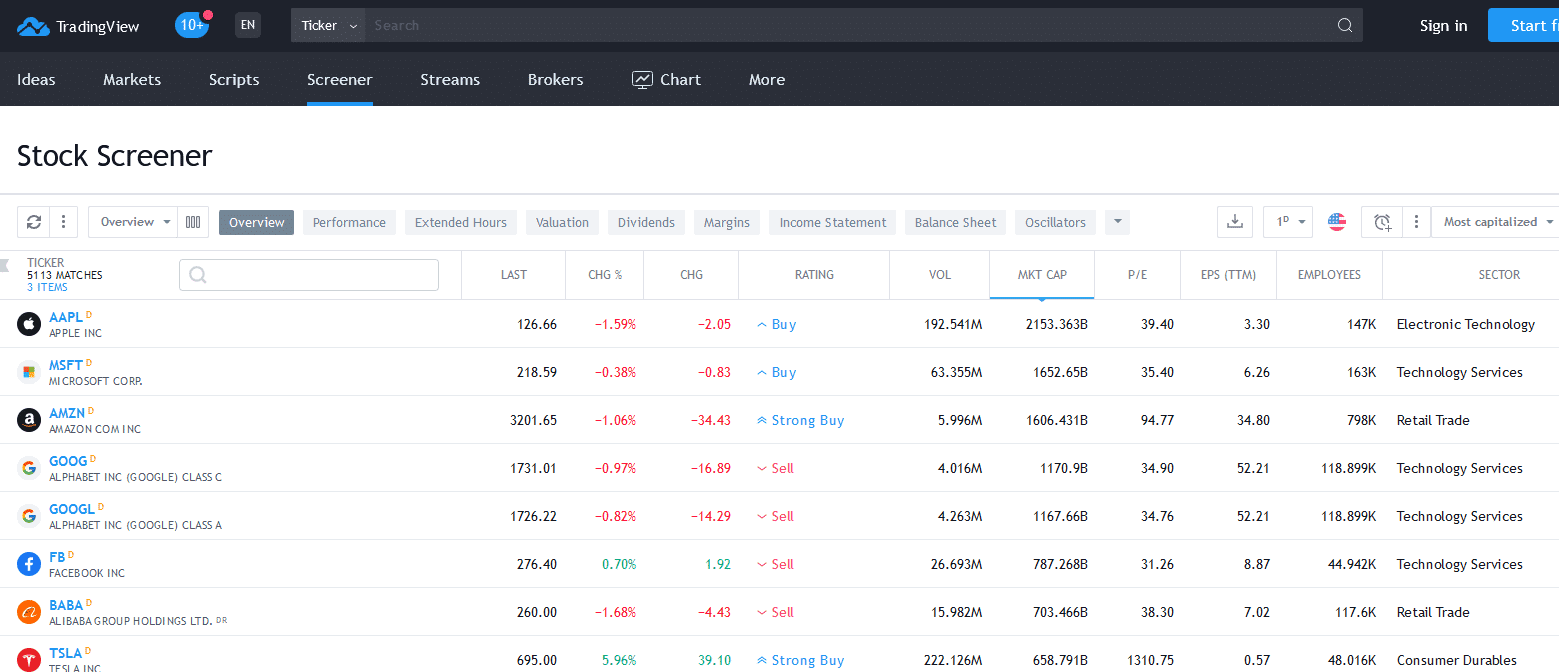Switch to the Performance tab
The image size is (1559, 672).
point(349,222)
